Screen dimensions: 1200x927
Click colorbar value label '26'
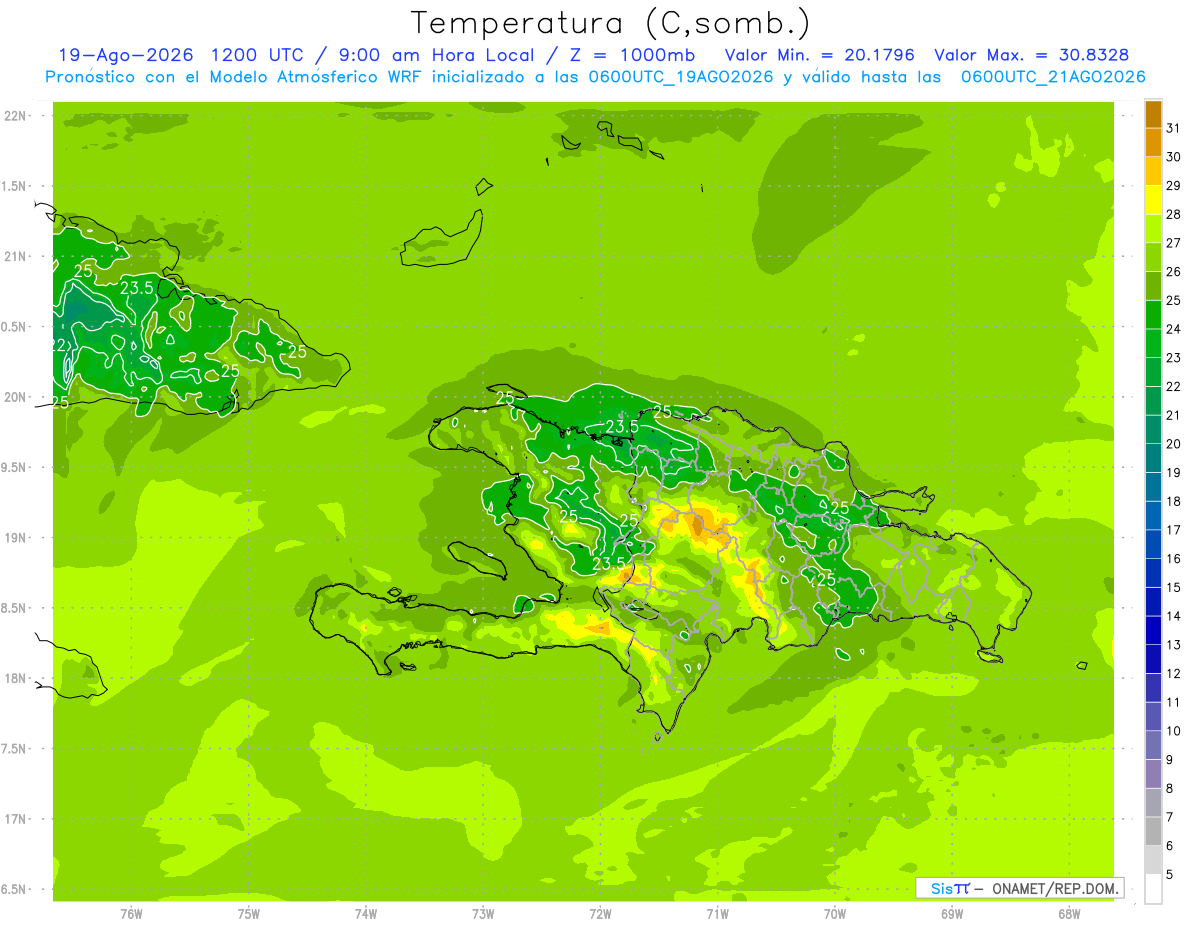[1173, 271]
